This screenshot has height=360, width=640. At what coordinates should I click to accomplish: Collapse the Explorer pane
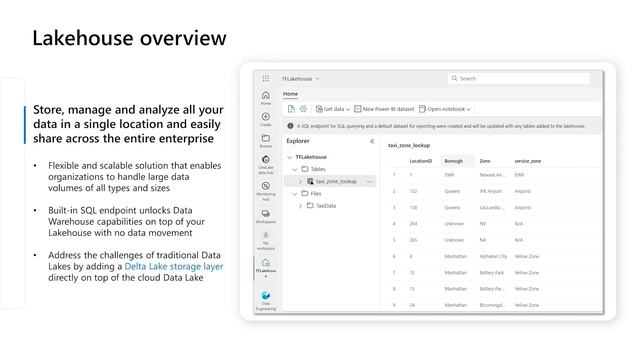[372, 141]
